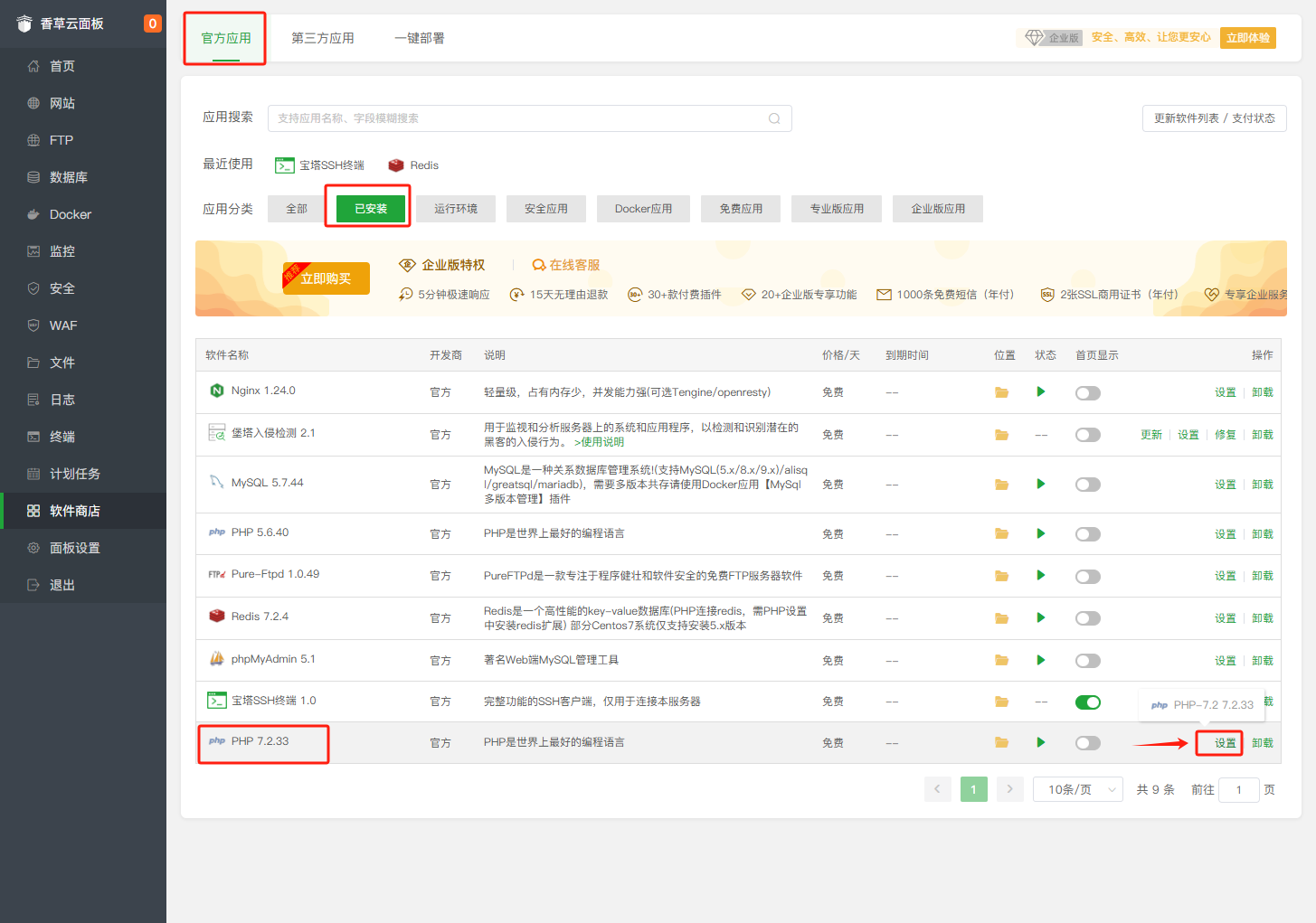The image size is (1316, 923).
Task: Click the search magnifier icon
Action: pyautogui.click(x=774, y=118)
